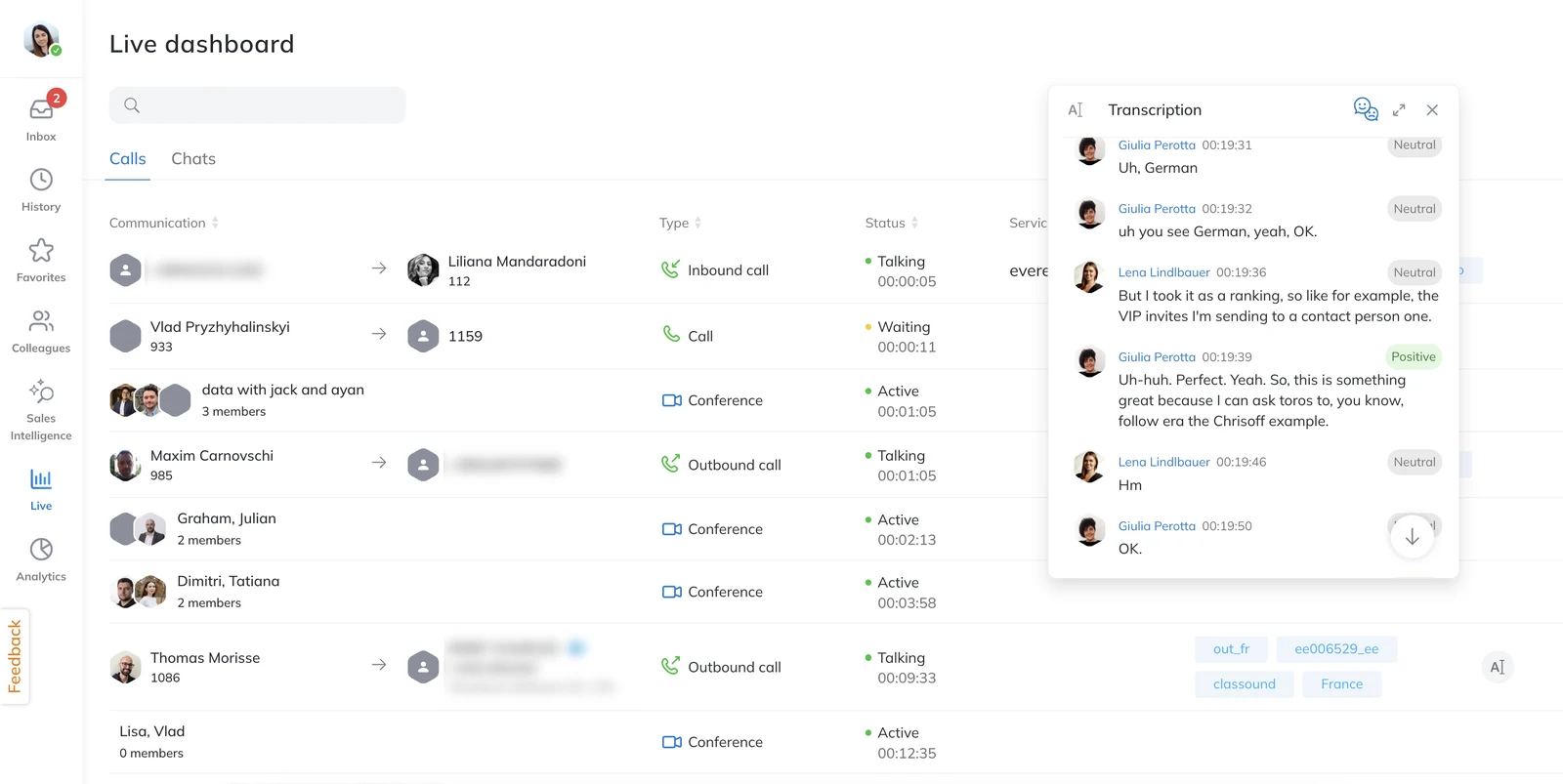The image size is (1563, 784).
Task: Click the search input field
Action: (257, 105)
